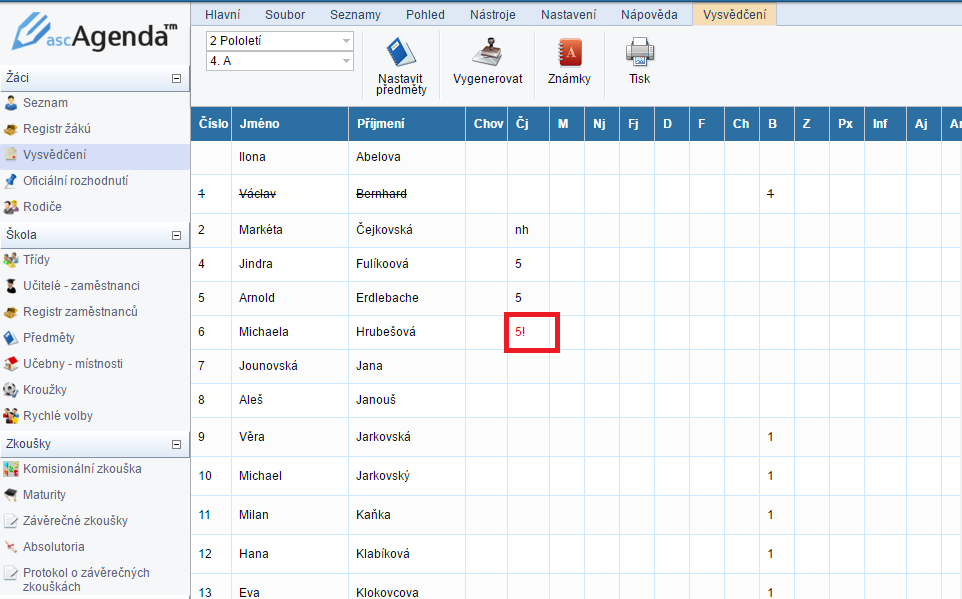Open the Hlavní menu tab
The width and height of the screenshot is (962, 599).
click(x=223, y=15)
